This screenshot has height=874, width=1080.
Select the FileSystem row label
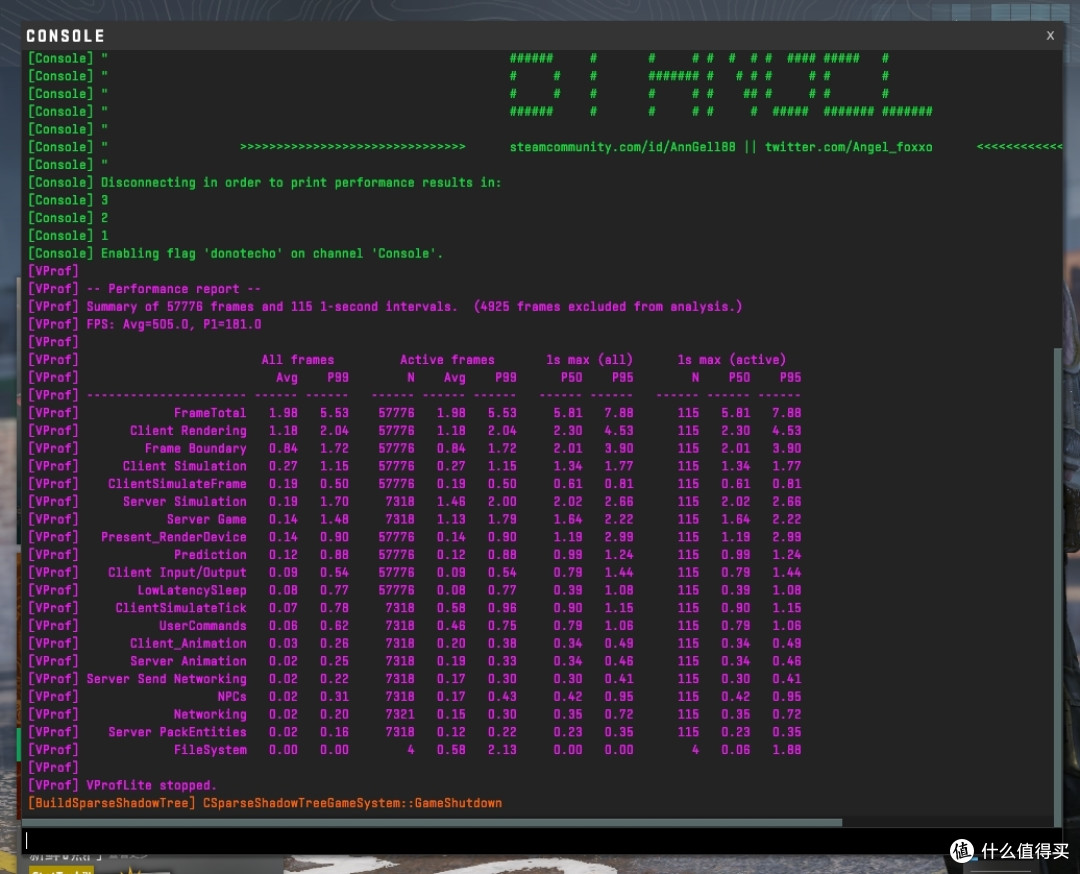coord(209,750)
